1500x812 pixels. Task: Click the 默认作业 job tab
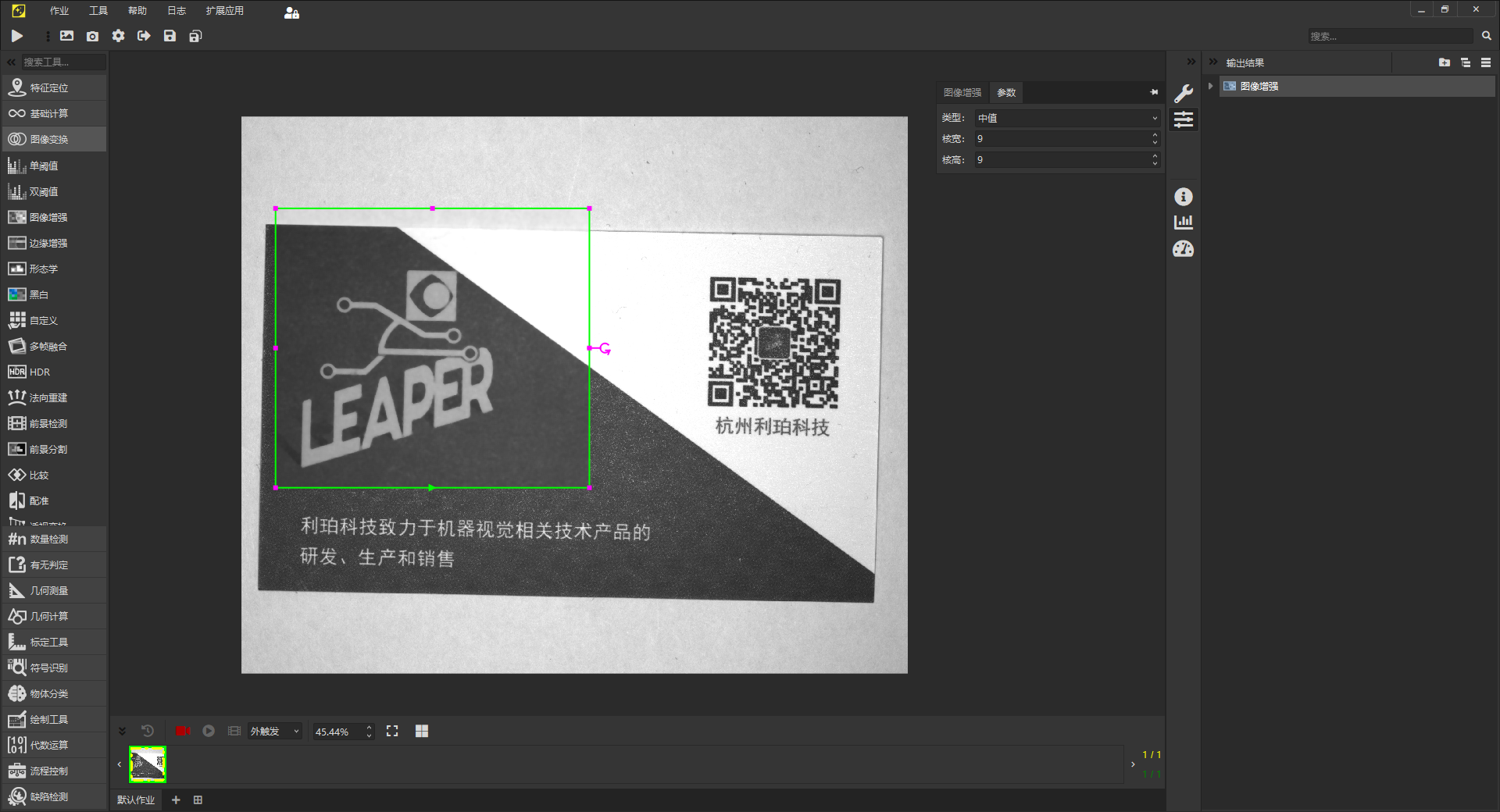pyautogui.click(x=136, y=800)
